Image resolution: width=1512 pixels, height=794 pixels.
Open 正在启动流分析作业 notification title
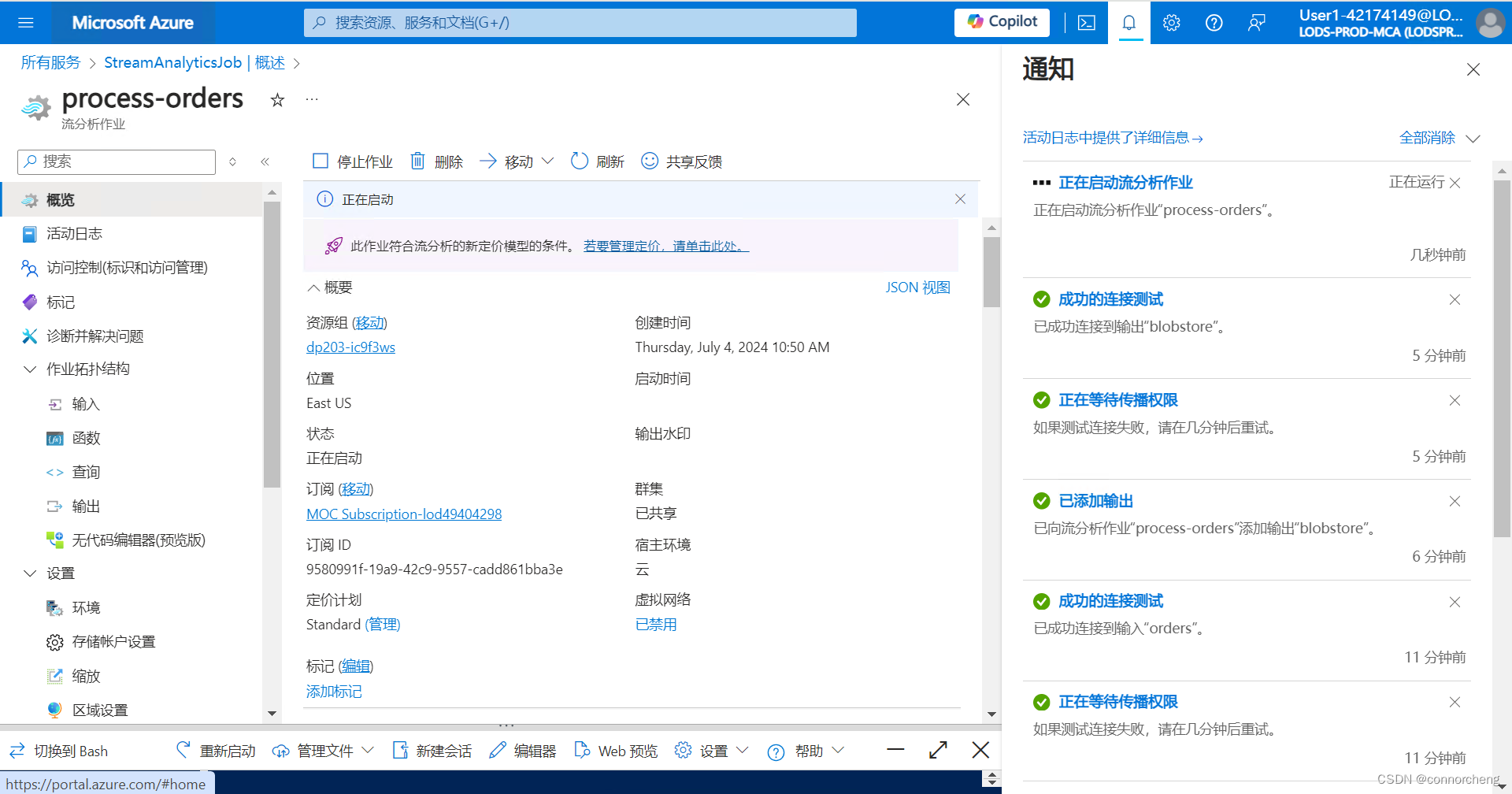pos(1125,183)
